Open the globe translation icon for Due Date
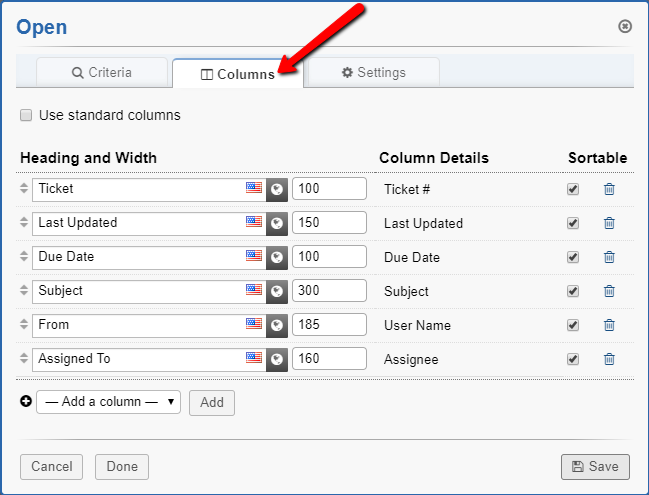 [x=277, y=257]
